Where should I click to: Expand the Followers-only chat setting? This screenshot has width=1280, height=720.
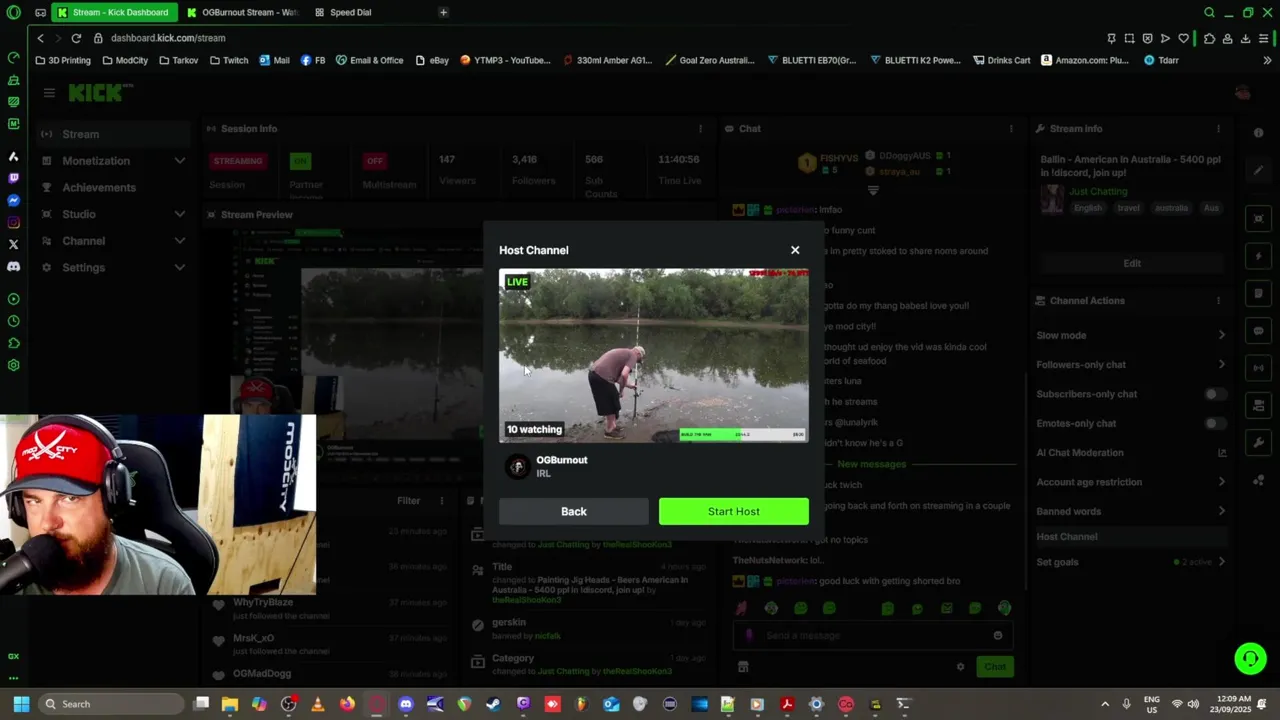point(1131,365)
